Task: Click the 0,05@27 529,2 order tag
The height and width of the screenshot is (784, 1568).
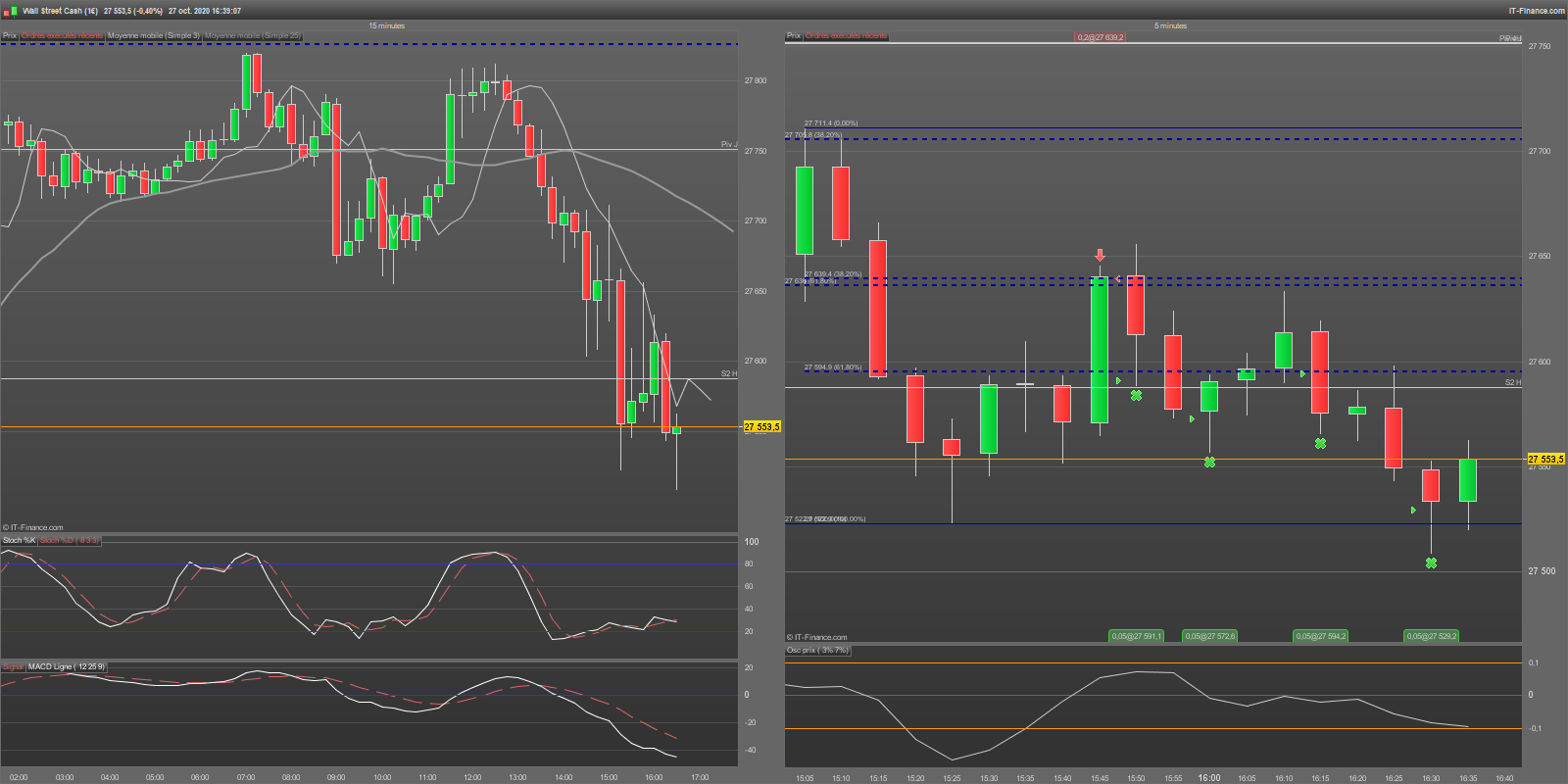Action: 1431,636
